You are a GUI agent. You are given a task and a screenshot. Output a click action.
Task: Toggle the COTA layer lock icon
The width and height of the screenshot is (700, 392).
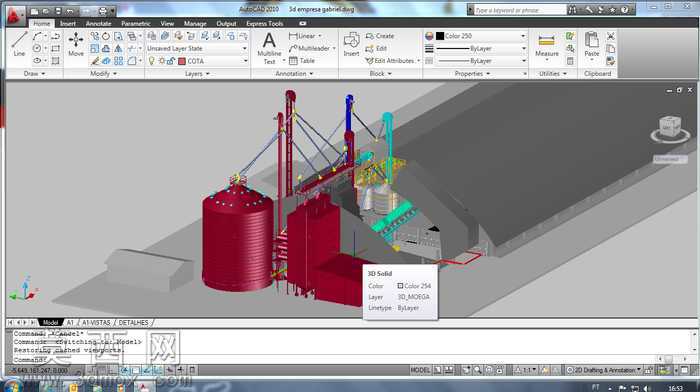tap(171, 61)
